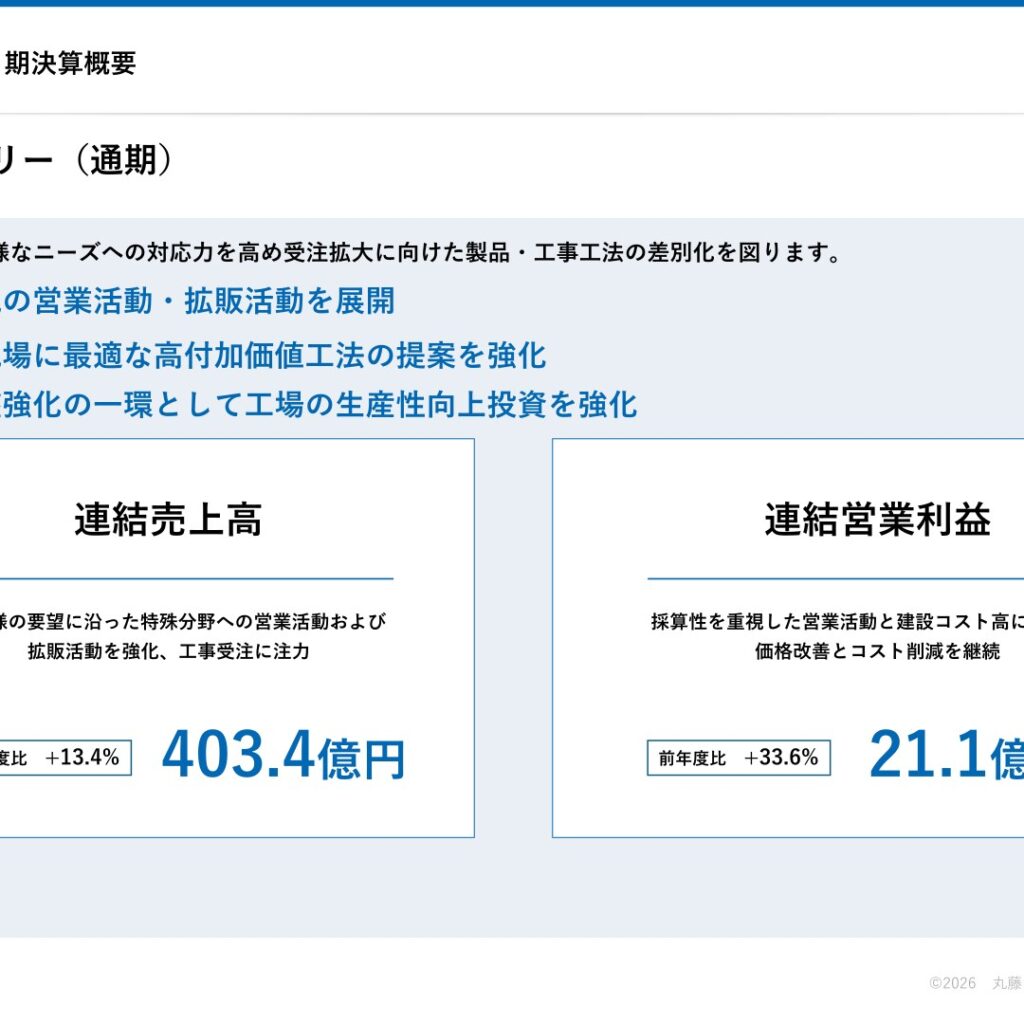Image resolution: width=1024 pixels, height=1024 pixels.
Task: Click the text 拡販活動を強化、工事受注に注力
Action: 168,651
